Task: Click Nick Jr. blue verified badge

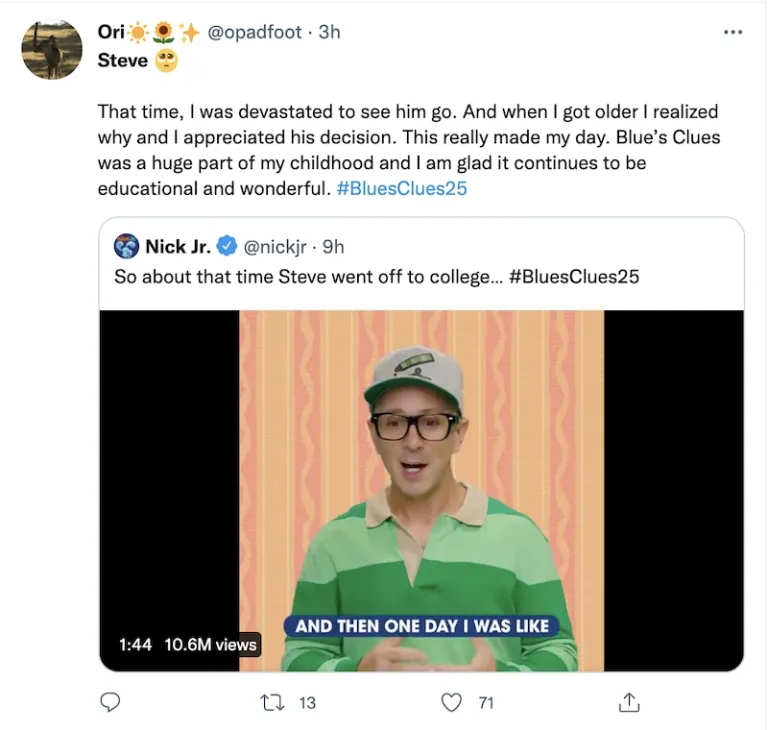Action: 227,246
